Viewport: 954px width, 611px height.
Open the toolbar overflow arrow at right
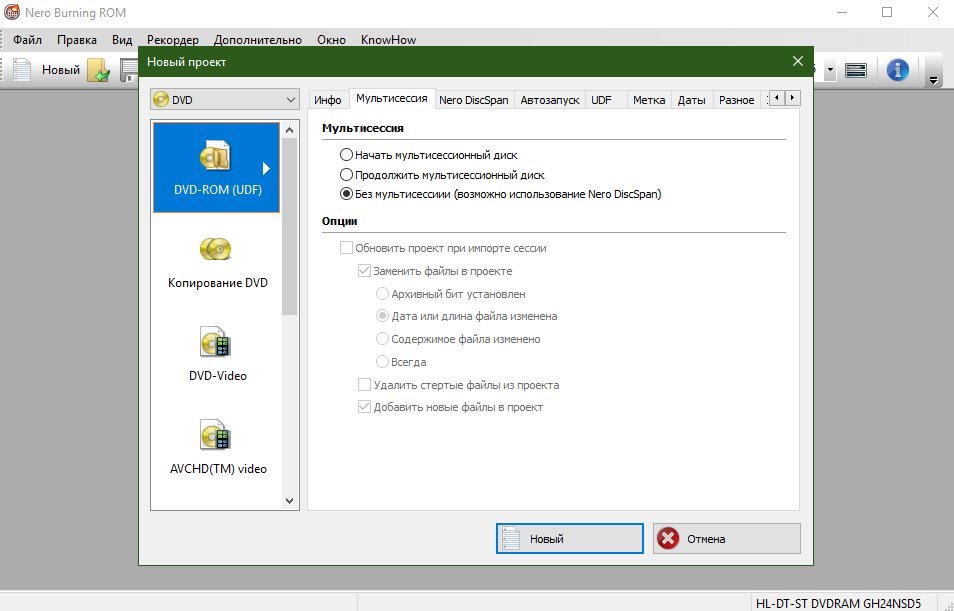pos(933,80)
